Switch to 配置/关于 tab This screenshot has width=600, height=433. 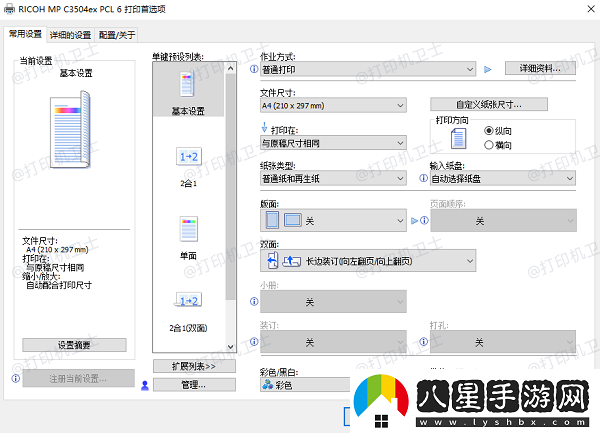117,35
